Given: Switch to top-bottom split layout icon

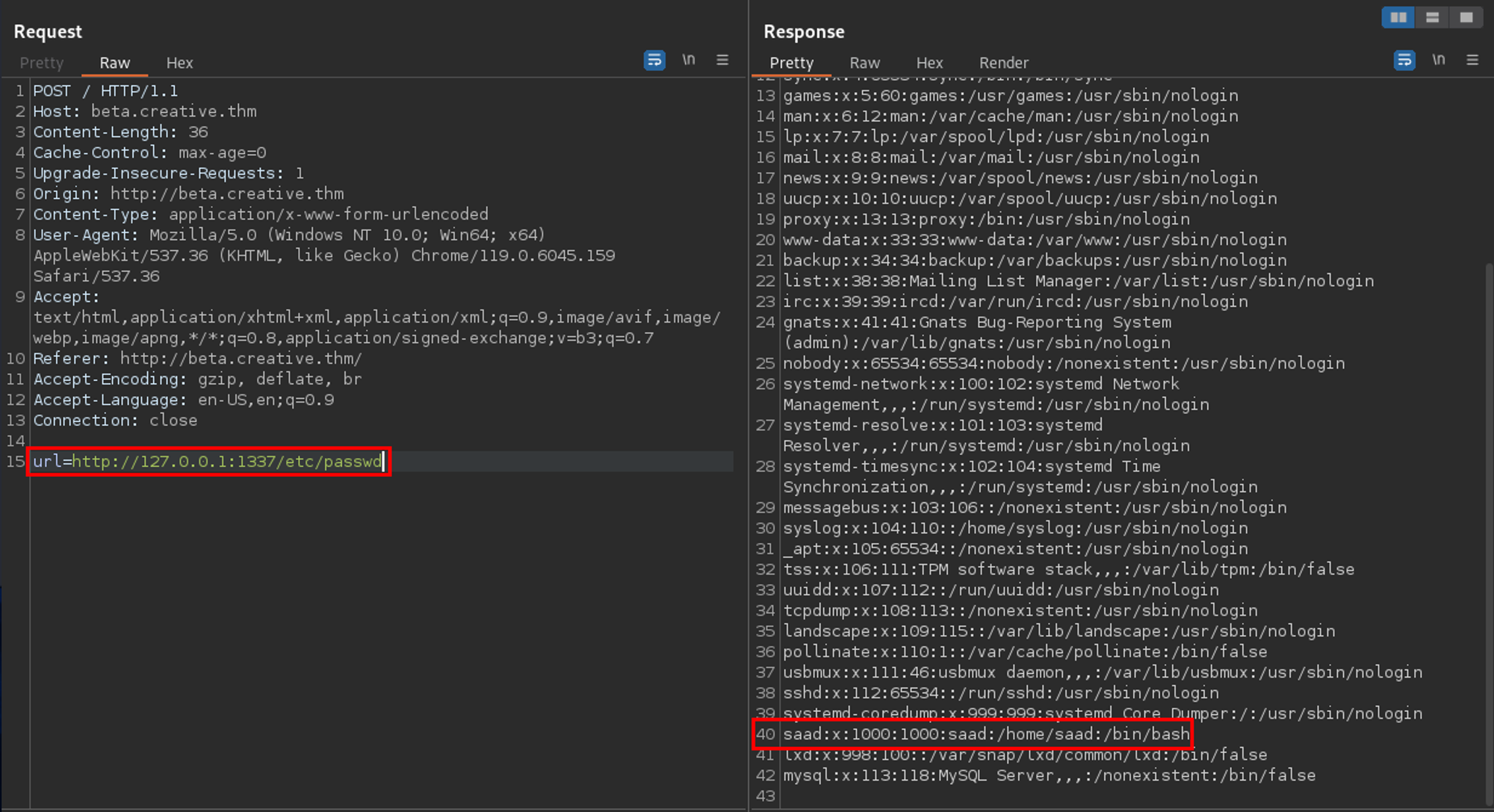Looking at the screenshot, I should (x=1432, y=17).
